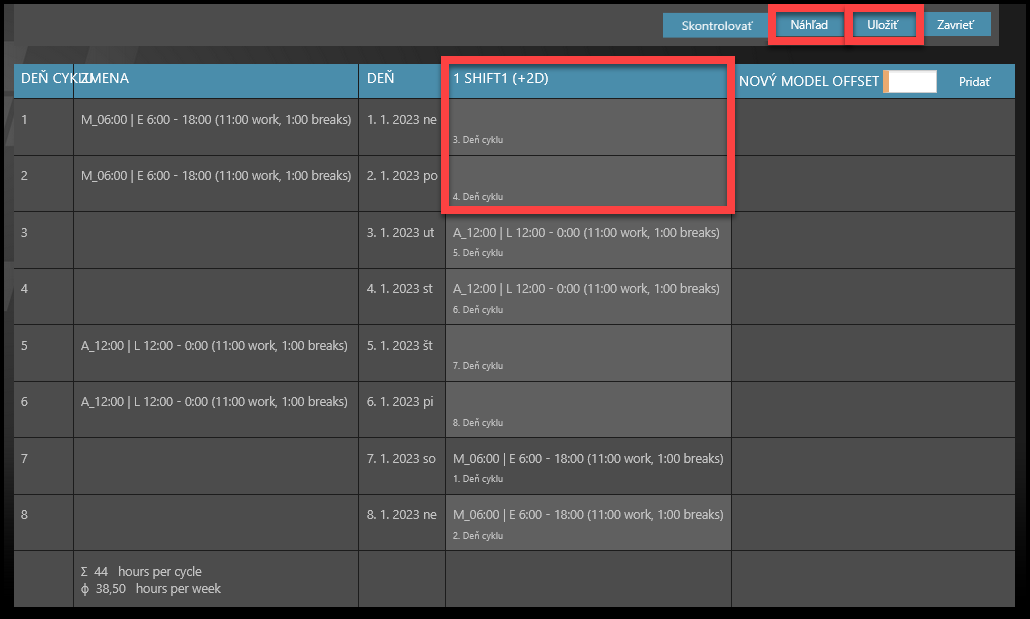The height and width of the screenshot is (619, 1030).
Task: Click the 38,50 hours per week summary
Action: [x=150, y=589]
